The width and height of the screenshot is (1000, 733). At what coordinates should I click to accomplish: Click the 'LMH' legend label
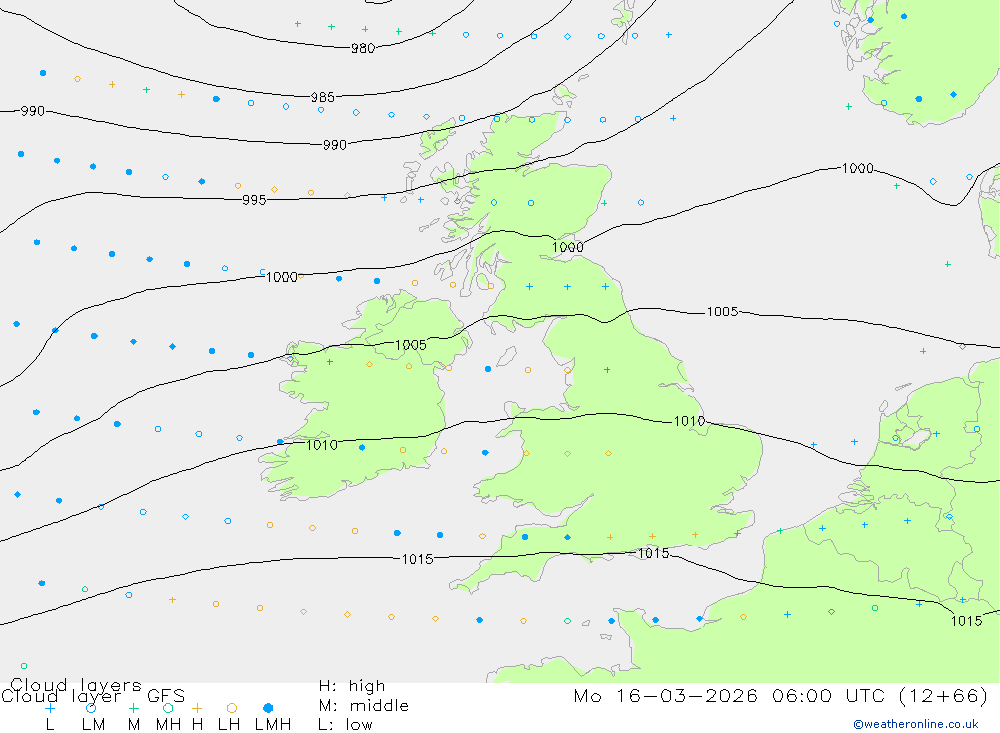pos(273,725)
